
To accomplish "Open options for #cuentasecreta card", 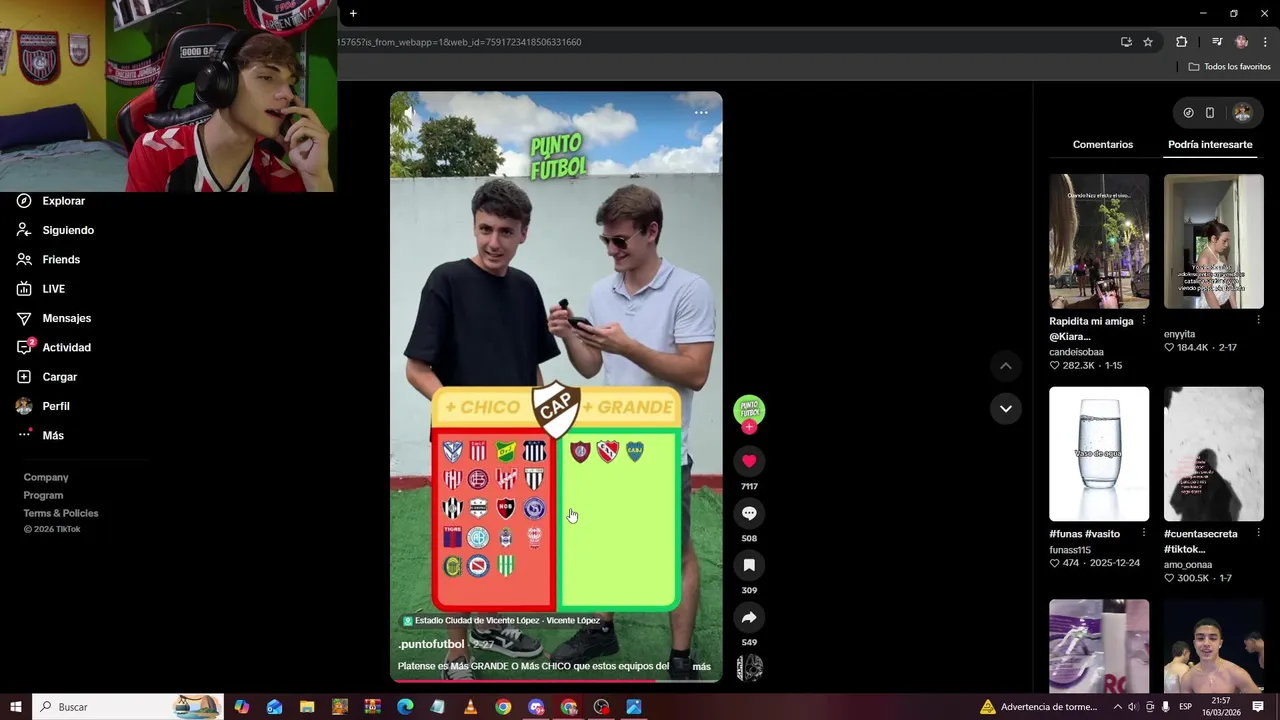I will pyautogui.click(x=1258, y=533).
